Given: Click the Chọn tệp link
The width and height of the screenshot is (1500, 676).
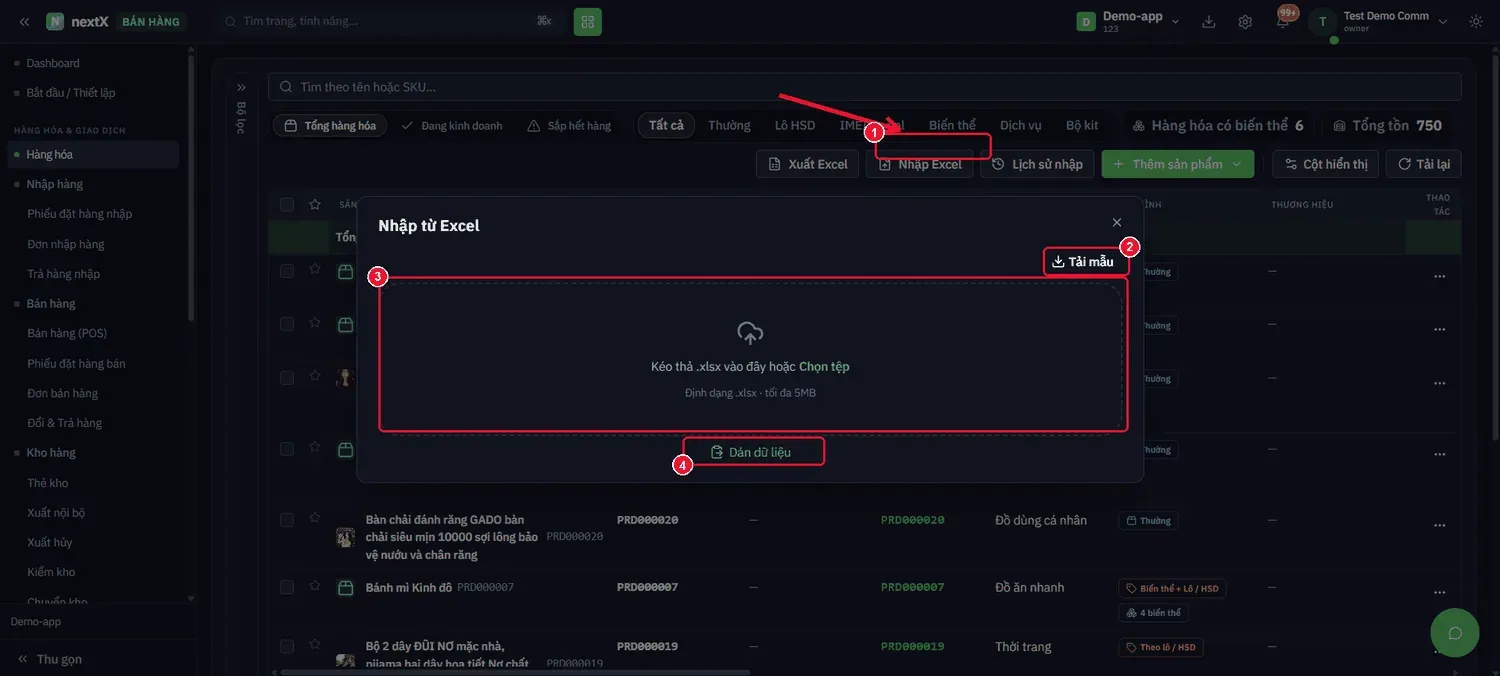Looking at the screenshot, I should click(x=824, y=367).
